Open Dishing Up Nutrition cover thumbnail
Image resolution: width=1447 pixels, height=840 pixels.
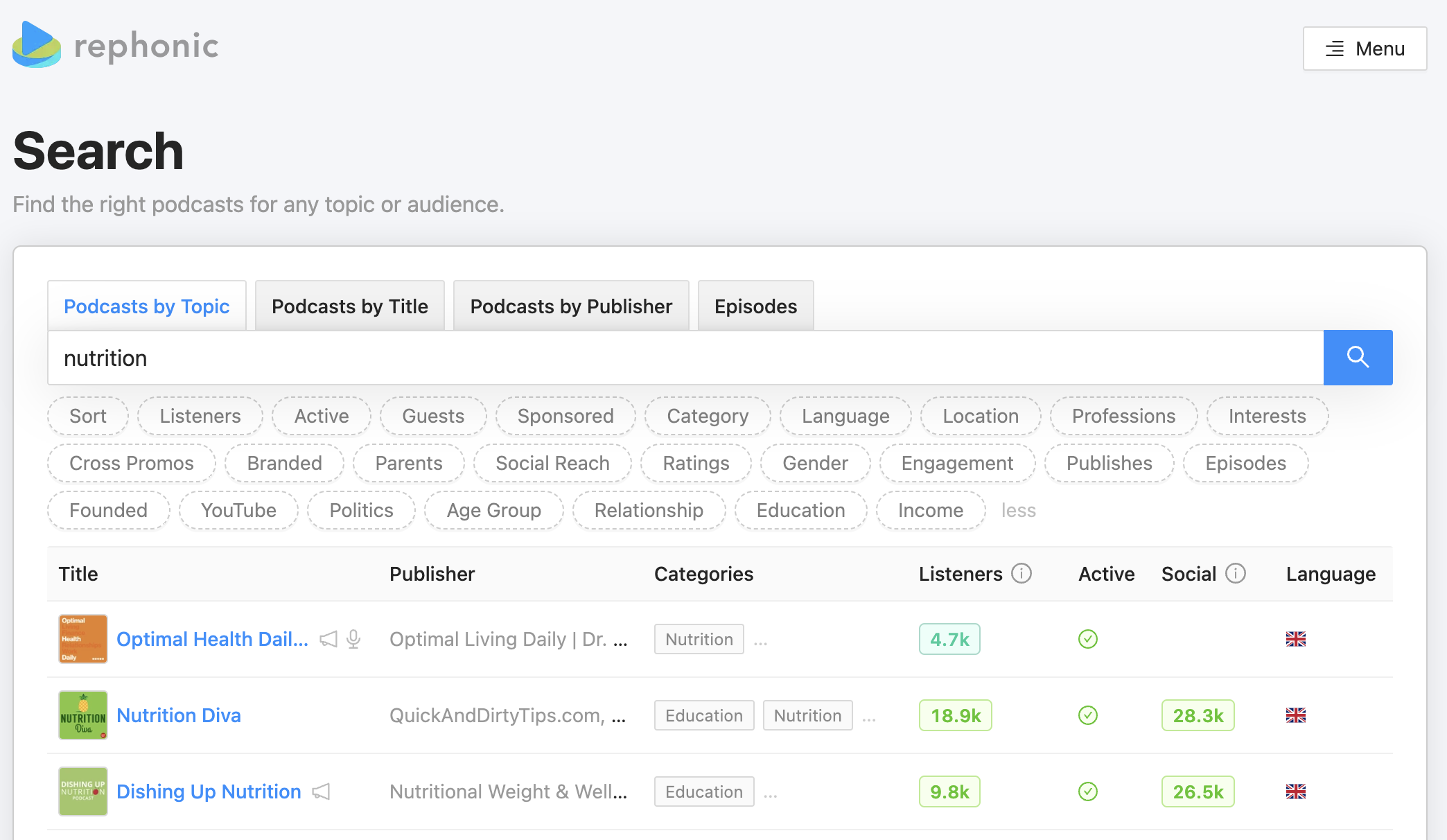(x=83, y=791)
